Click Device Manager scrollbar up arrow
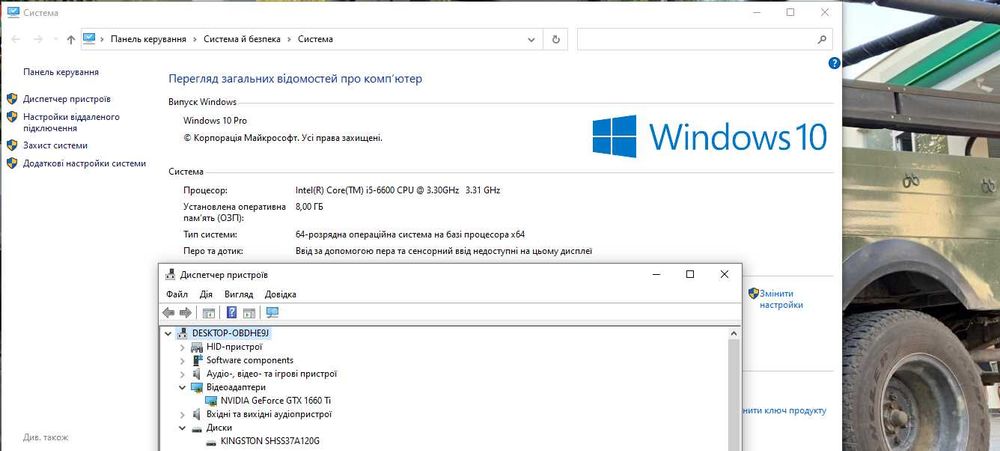Image resolution: width=1000 pixels, height=451 pixels. [734, 333]
